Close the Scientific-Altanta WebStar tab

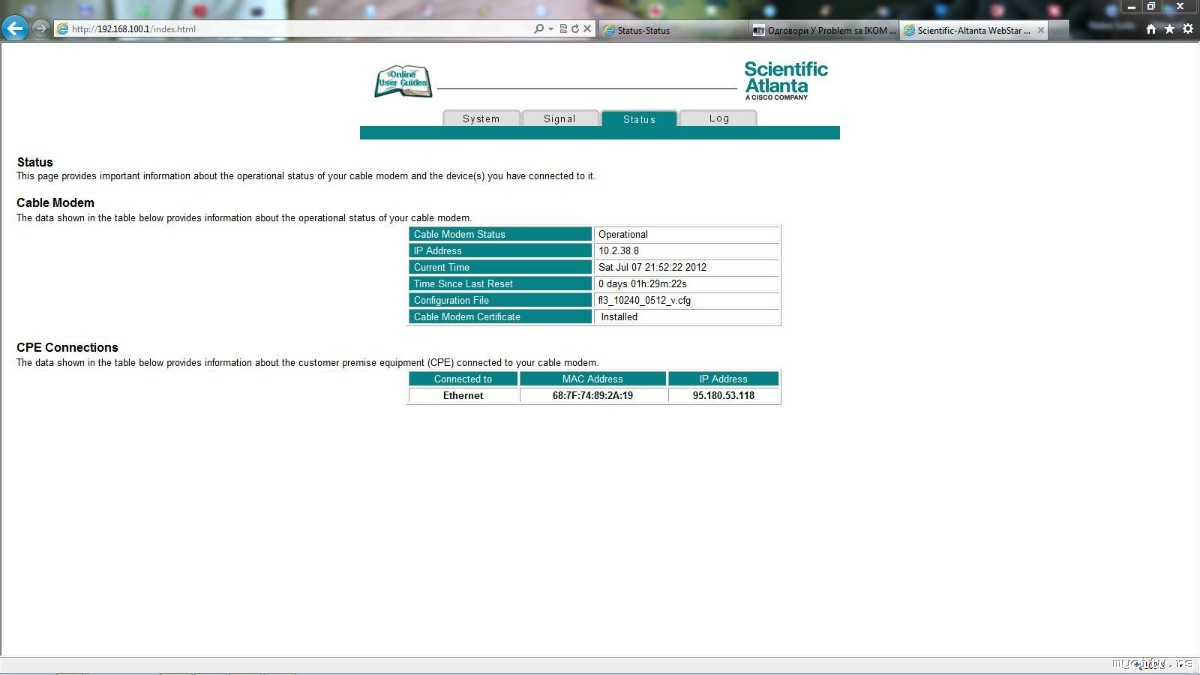click(x=1041, y=30)
